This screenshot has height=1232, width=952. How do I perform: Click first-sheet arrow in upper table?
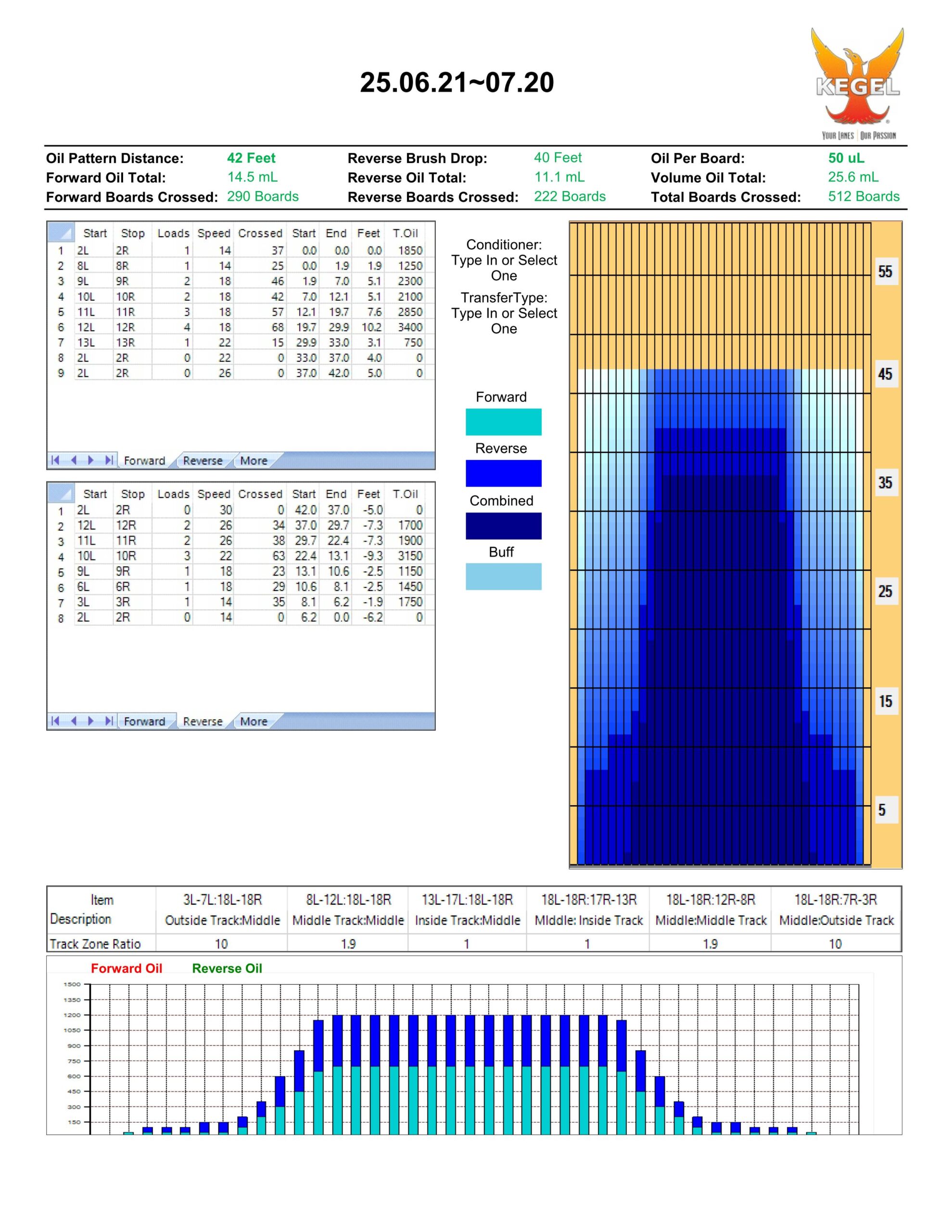point(55,460)
